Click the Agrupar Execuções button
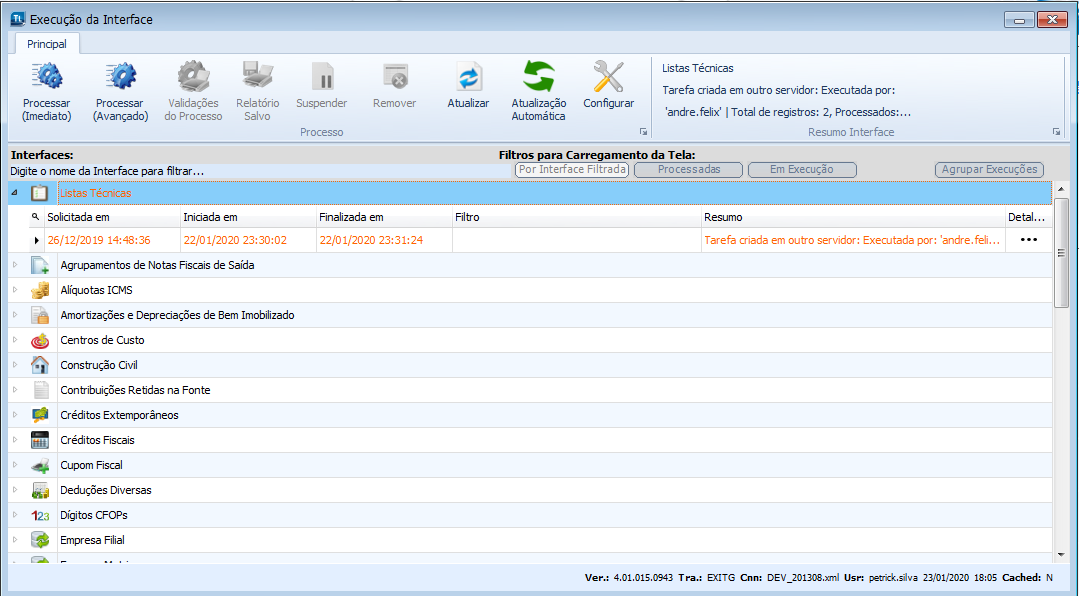 (989, 170)
